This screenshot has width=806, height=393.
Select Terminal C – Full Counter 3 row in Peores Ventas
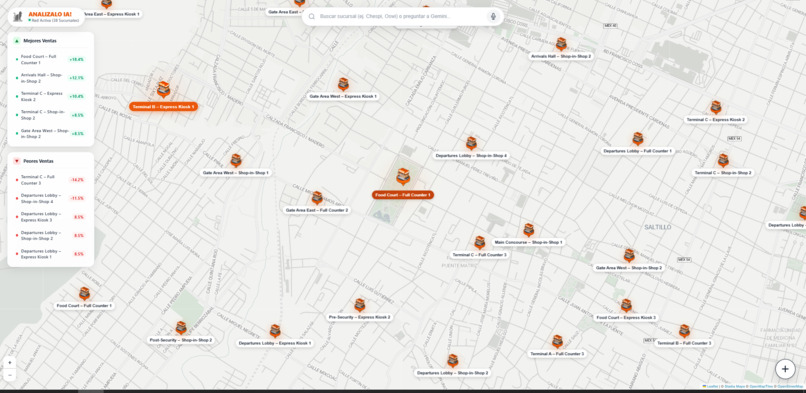point(50,180)
